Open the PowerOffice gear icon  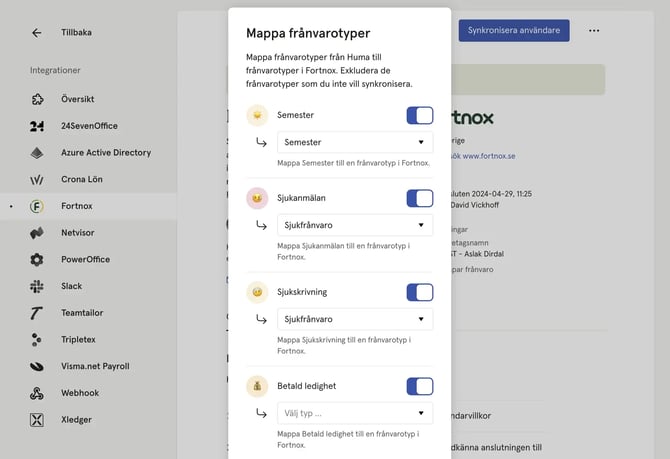[37, 259]
